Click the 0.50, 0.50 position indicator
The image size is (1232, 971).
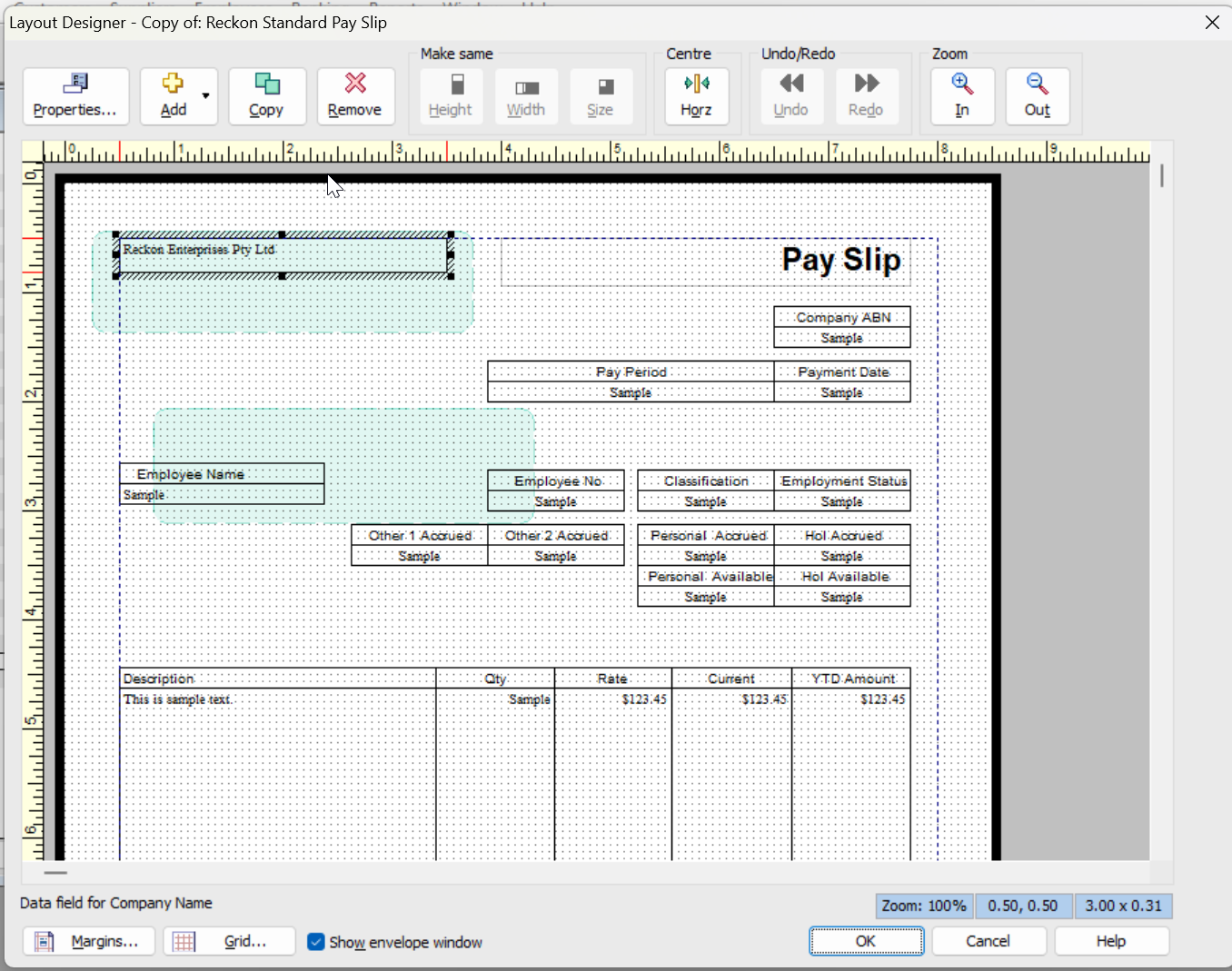coord(1023,906)
